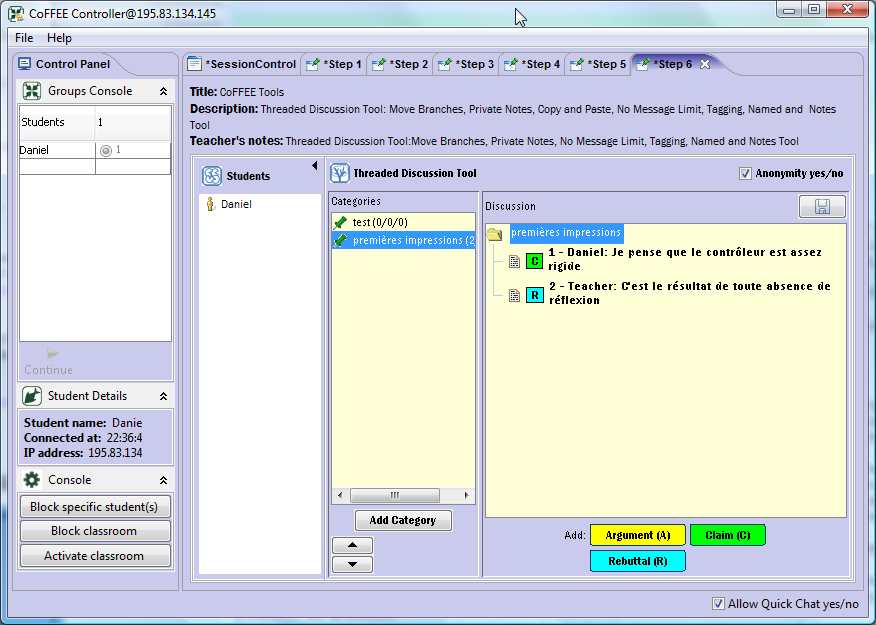Click the Add Category button

coord(403,520)
